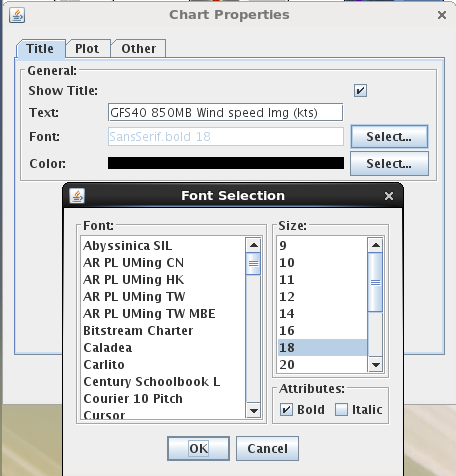456x476 pixels.
Task: Click size list scroll down arrow
Action: pyautogui.click(x=376, y=365)
